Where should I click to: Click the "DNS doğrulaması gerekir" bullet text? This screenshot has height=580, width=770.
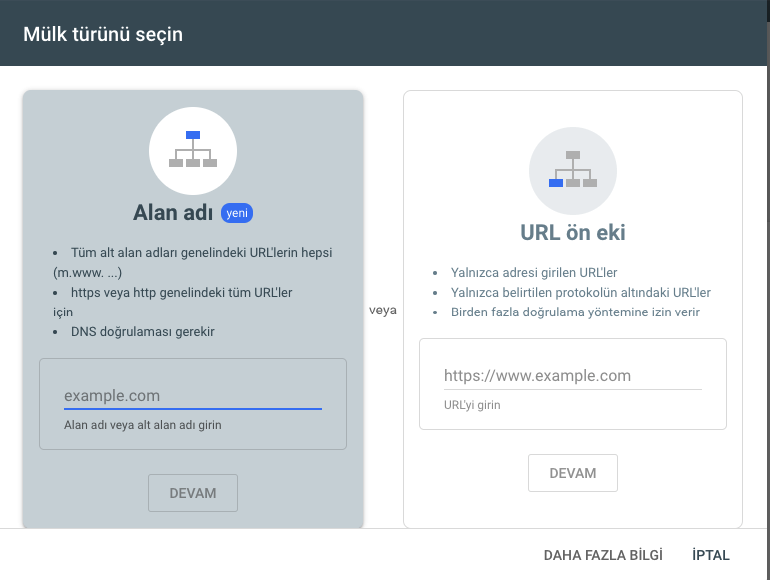click(142, 332)
